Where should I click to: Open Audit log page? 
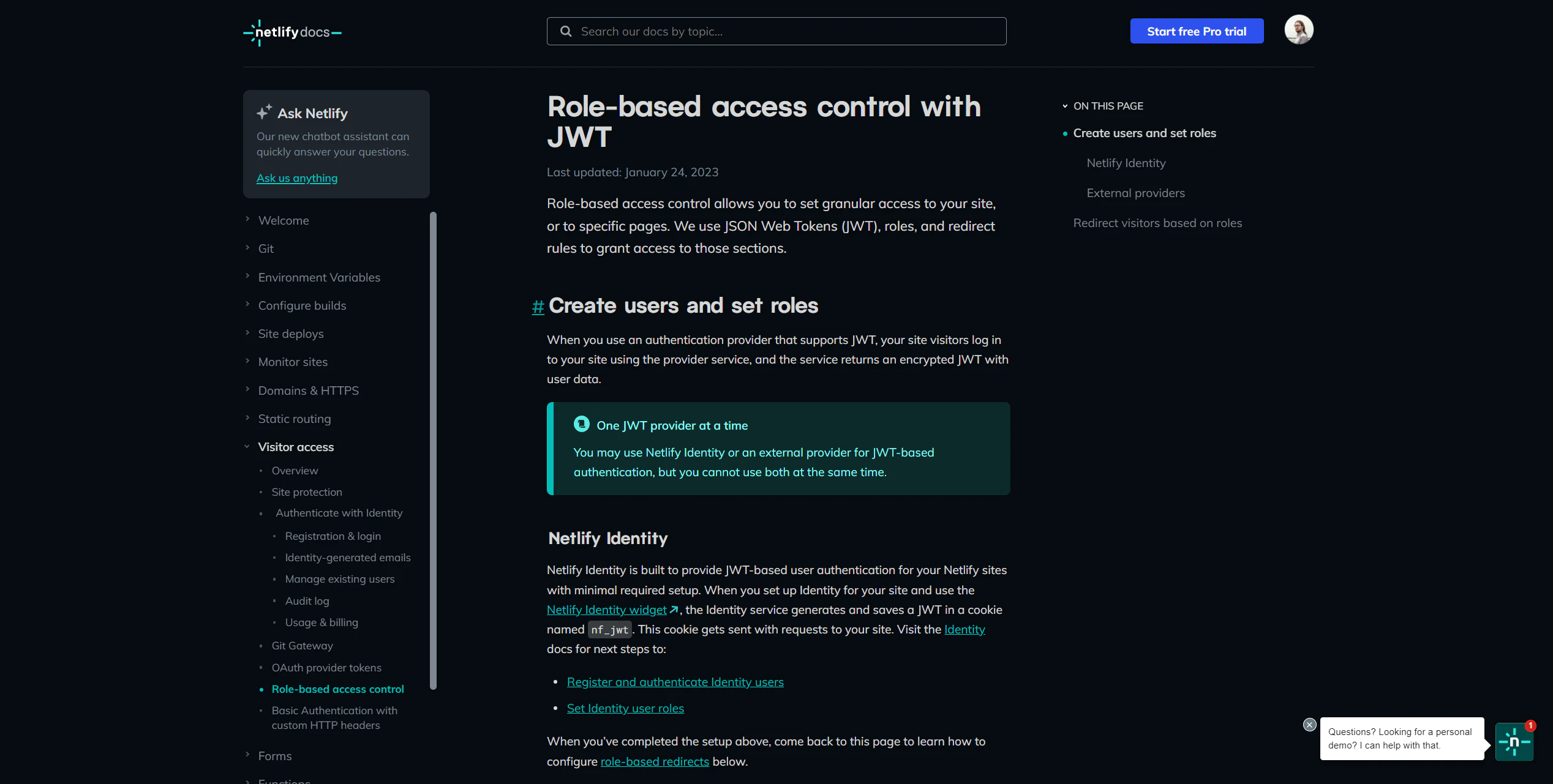[307, 601]
